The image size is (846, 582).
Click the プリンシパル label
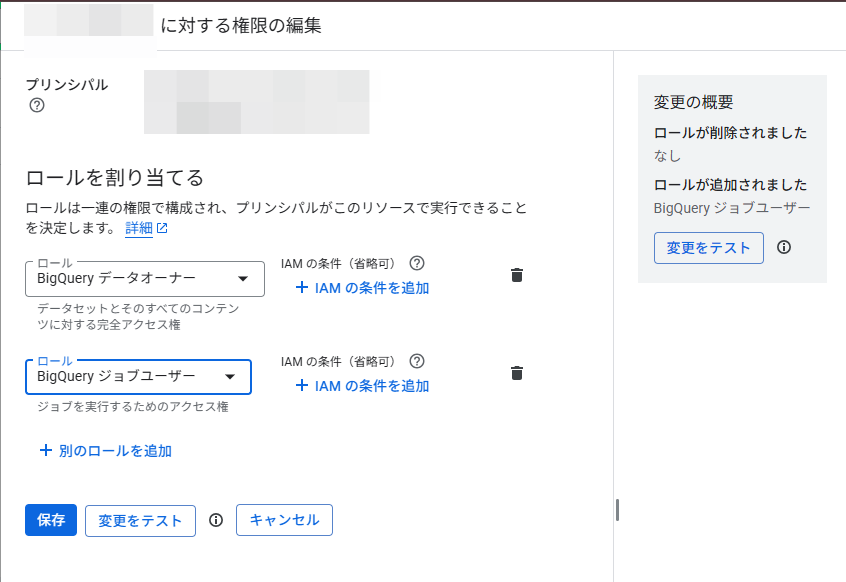[67, 85]
